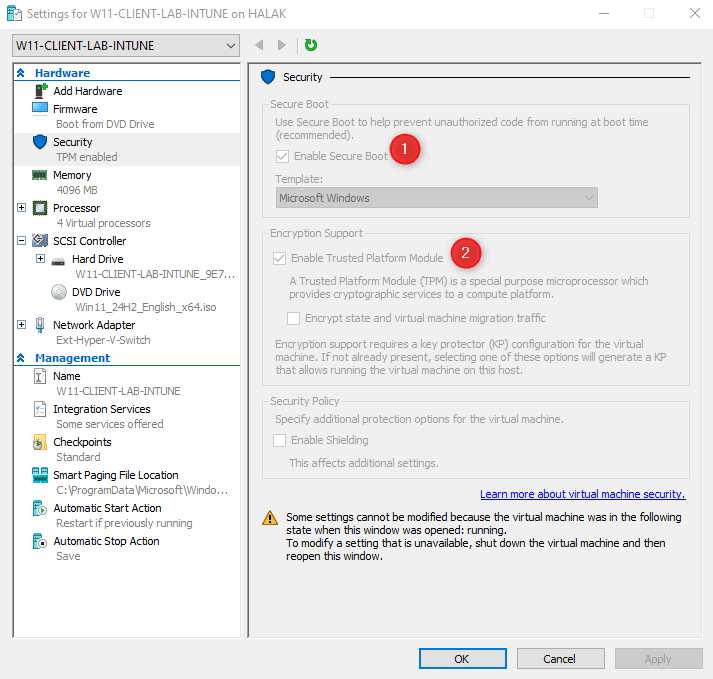Click the DVD Drive disc icon

point(59,292)
